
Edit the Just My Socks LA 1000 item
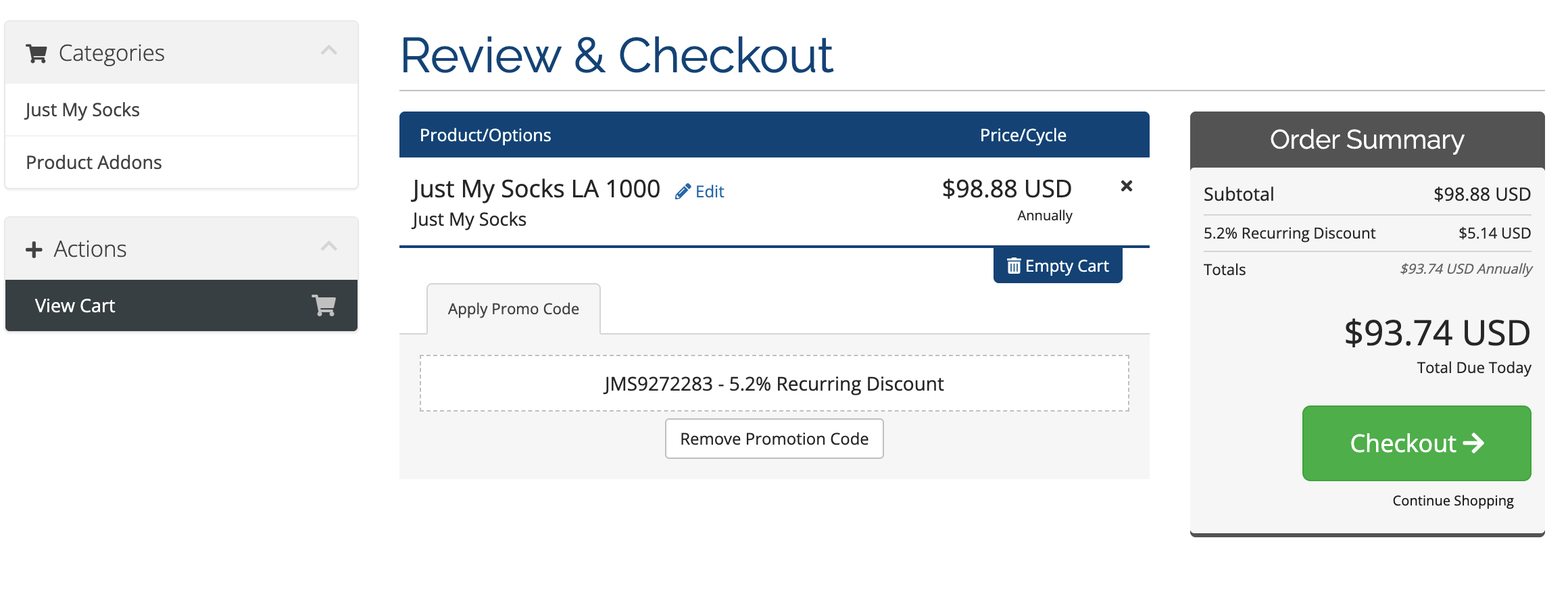700,192
